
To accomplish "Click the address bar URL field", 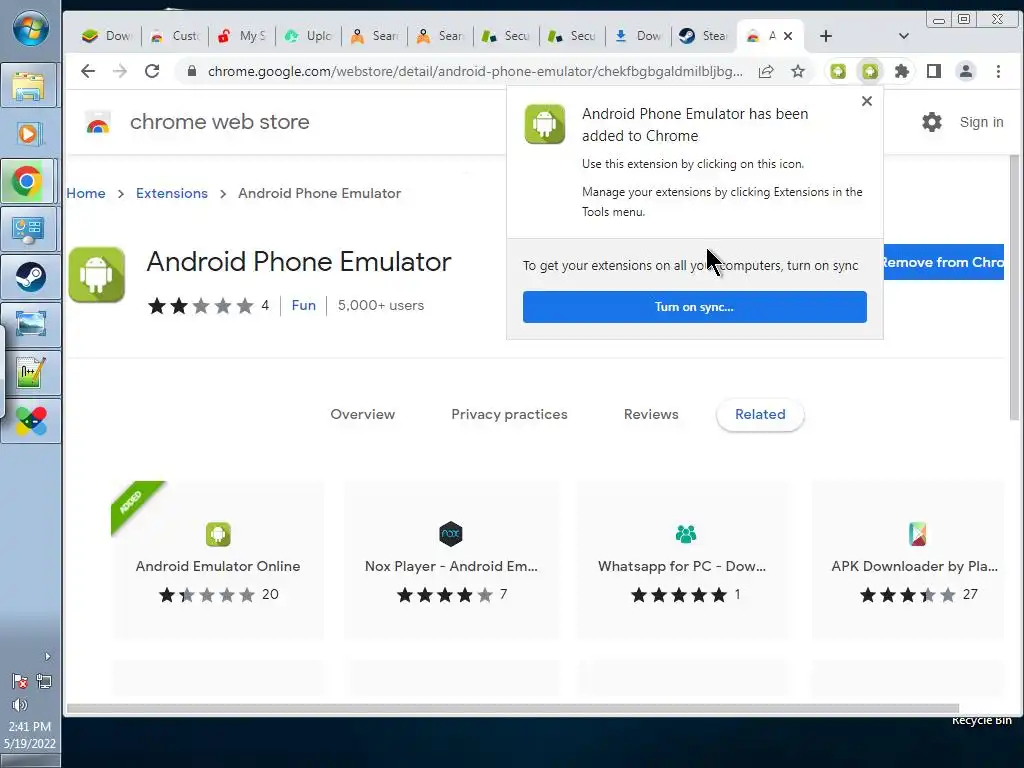I will [475, 71].
